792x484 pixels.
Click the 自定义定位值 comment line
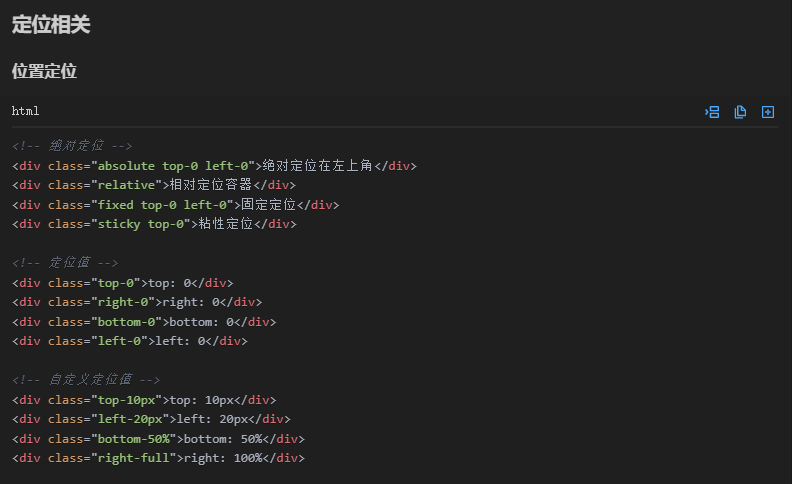pos(86,380)
